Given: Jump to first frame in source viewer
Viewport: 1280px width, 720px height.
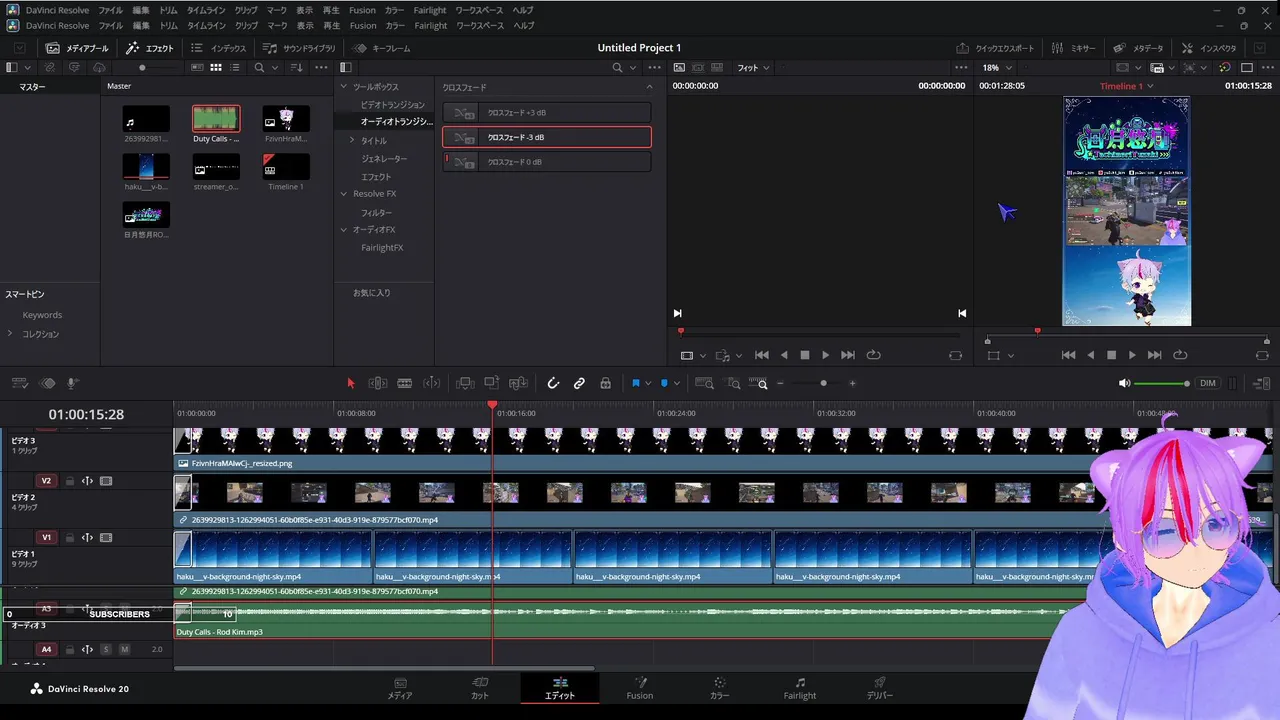Looking at the screenshot, I should (x=762, y=355).
